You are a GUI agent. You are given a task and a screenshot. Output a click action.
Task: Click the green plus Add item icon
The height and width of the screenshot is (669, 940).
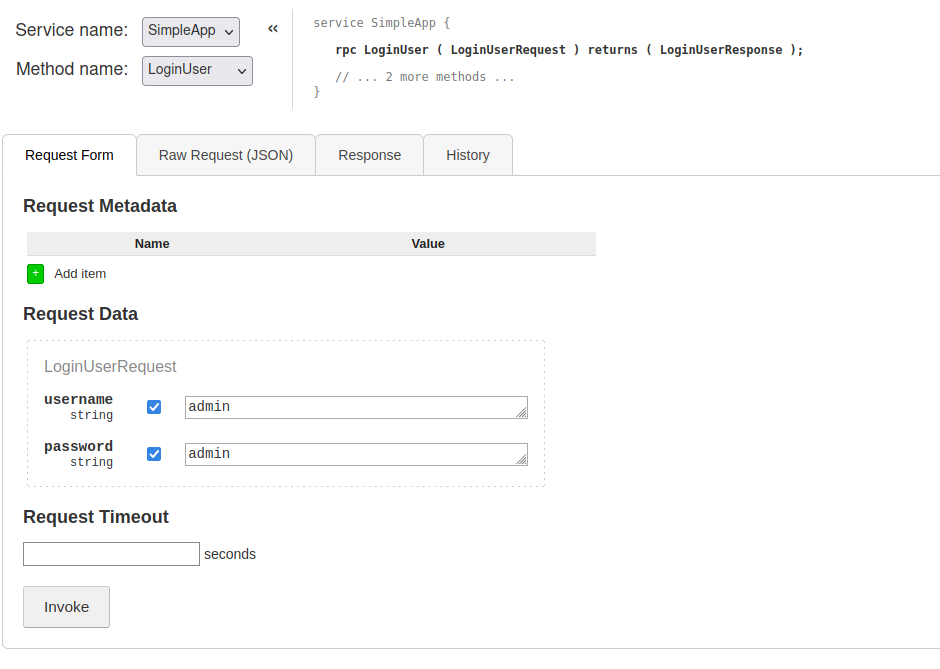[x=35, y=274]
